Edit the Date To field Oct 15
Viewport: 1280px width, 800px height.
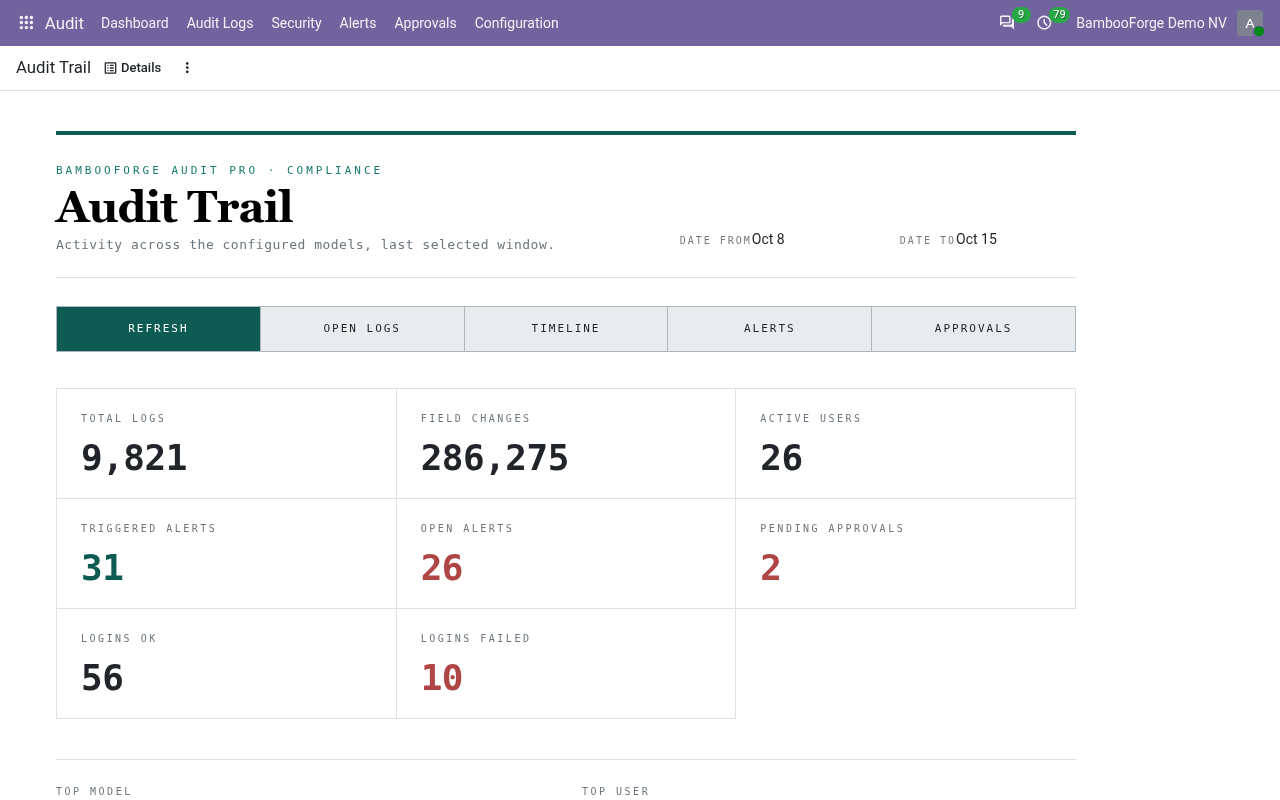point(976,239)
